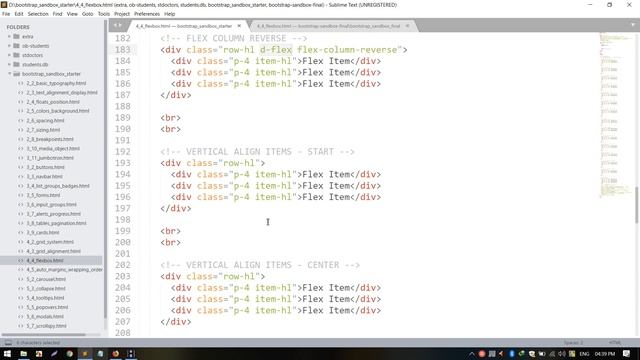Viewport: 640px width, 360px height.
Task: Open the File menu
Action: 6,14
